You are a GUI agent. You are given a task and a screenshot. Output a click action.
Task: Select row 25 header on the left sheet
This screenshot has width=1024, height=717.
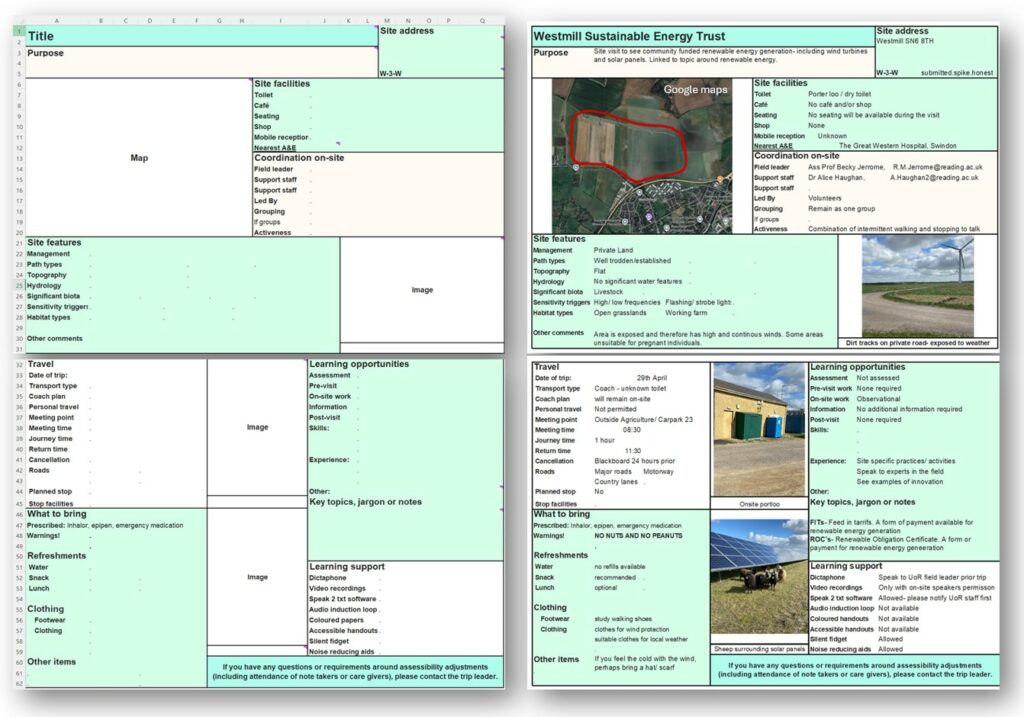click(x=21, y=287)
